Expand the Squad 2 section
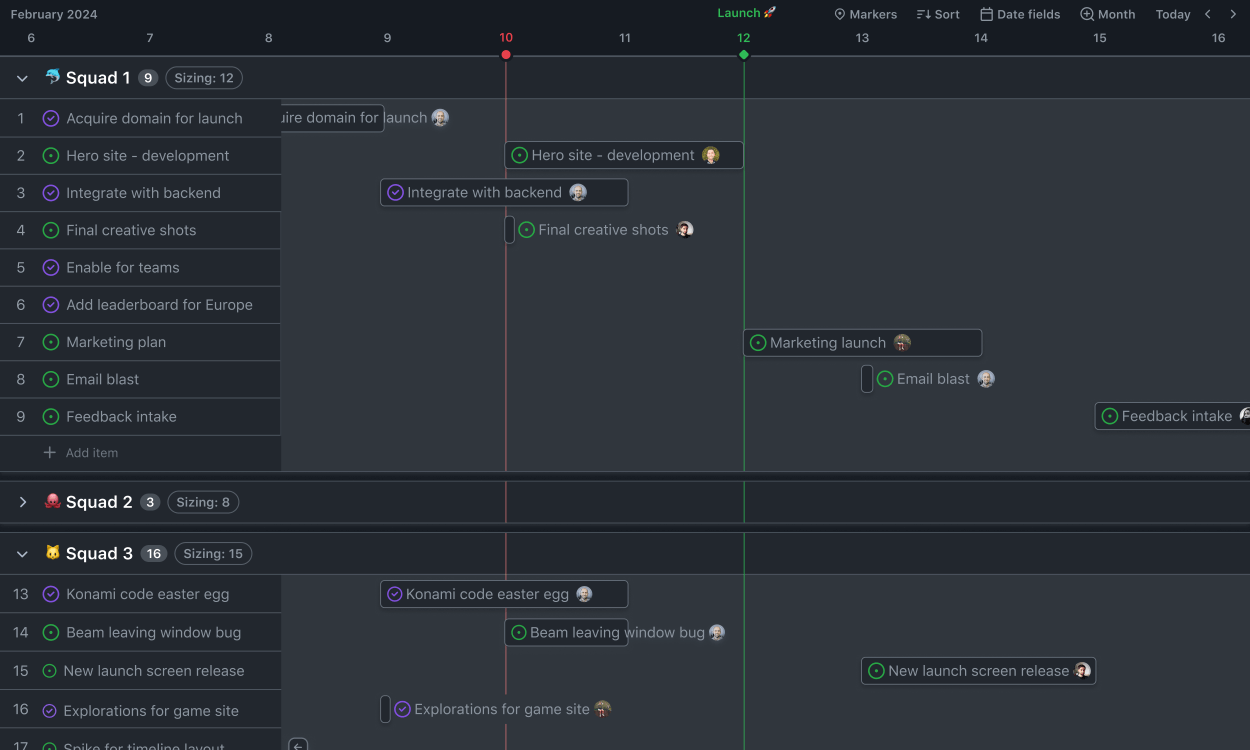The height and width of the screenshot is (750, 1250). (x=22, y=501)
